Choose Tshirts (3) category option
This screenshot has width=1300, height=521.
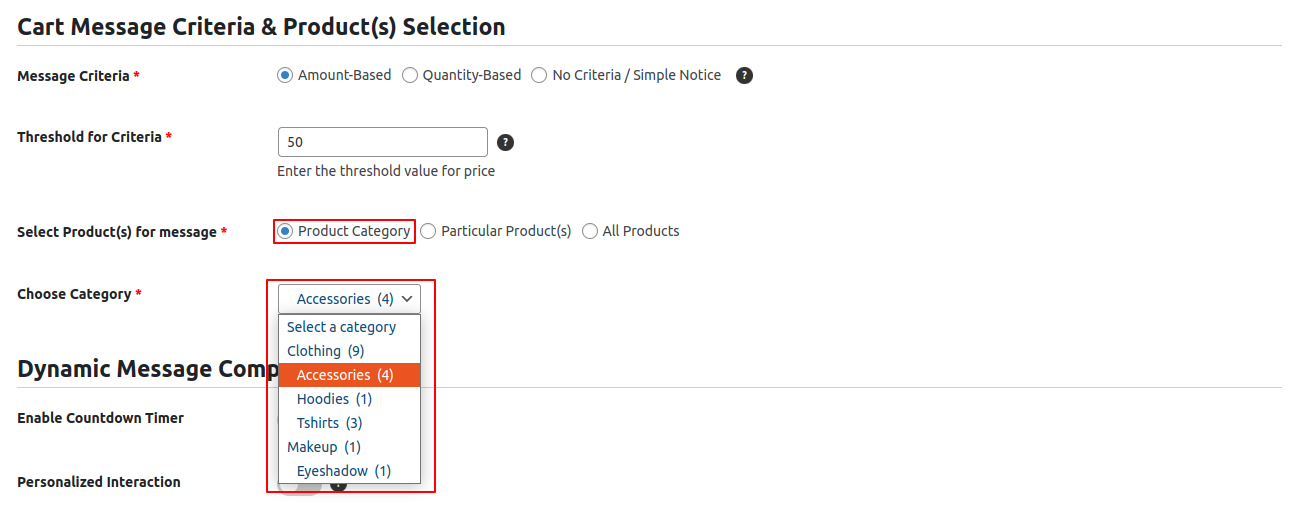tap(331, 423)
